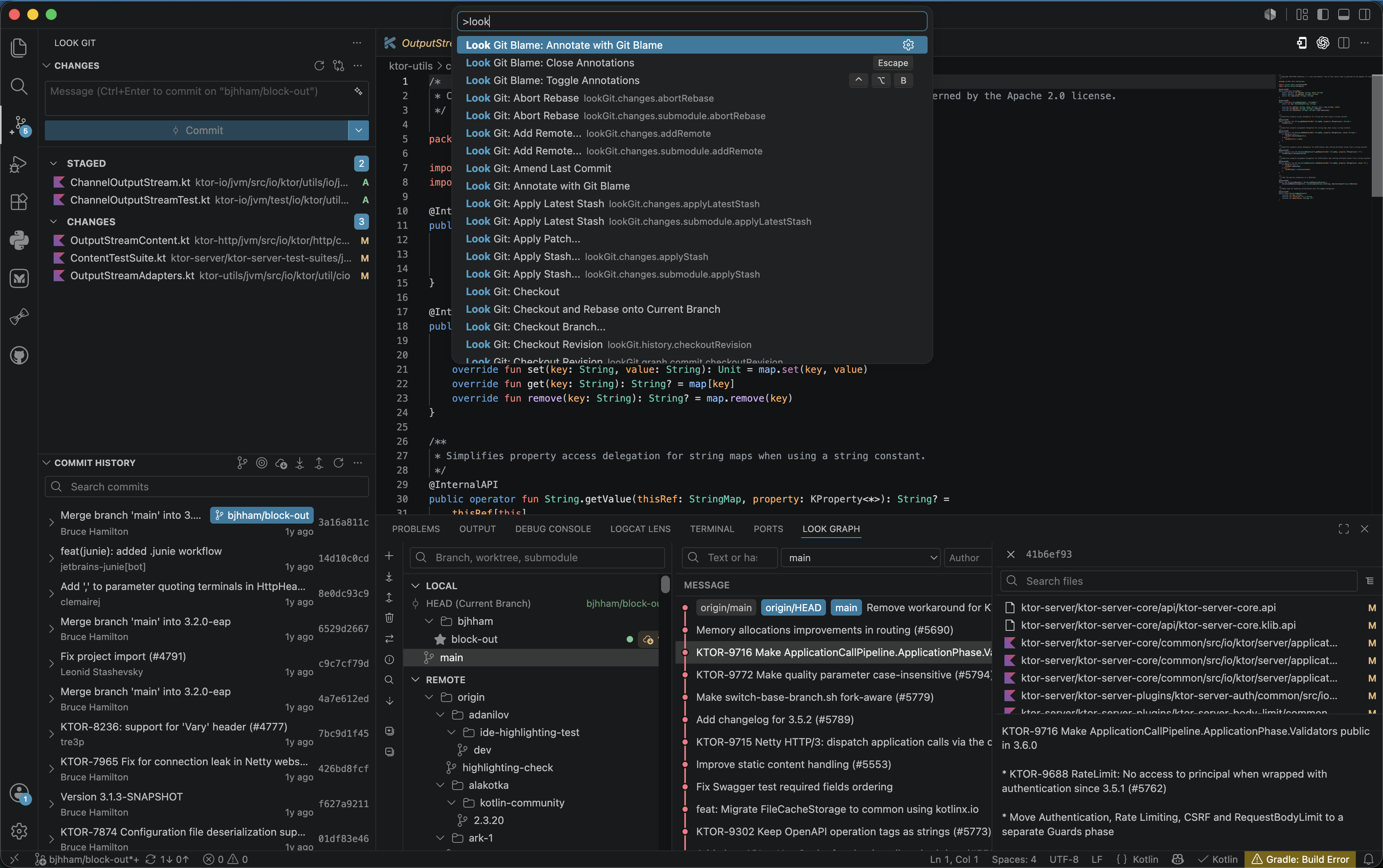Click the branch list scrollbar thumb

click(x=665, y=584)
